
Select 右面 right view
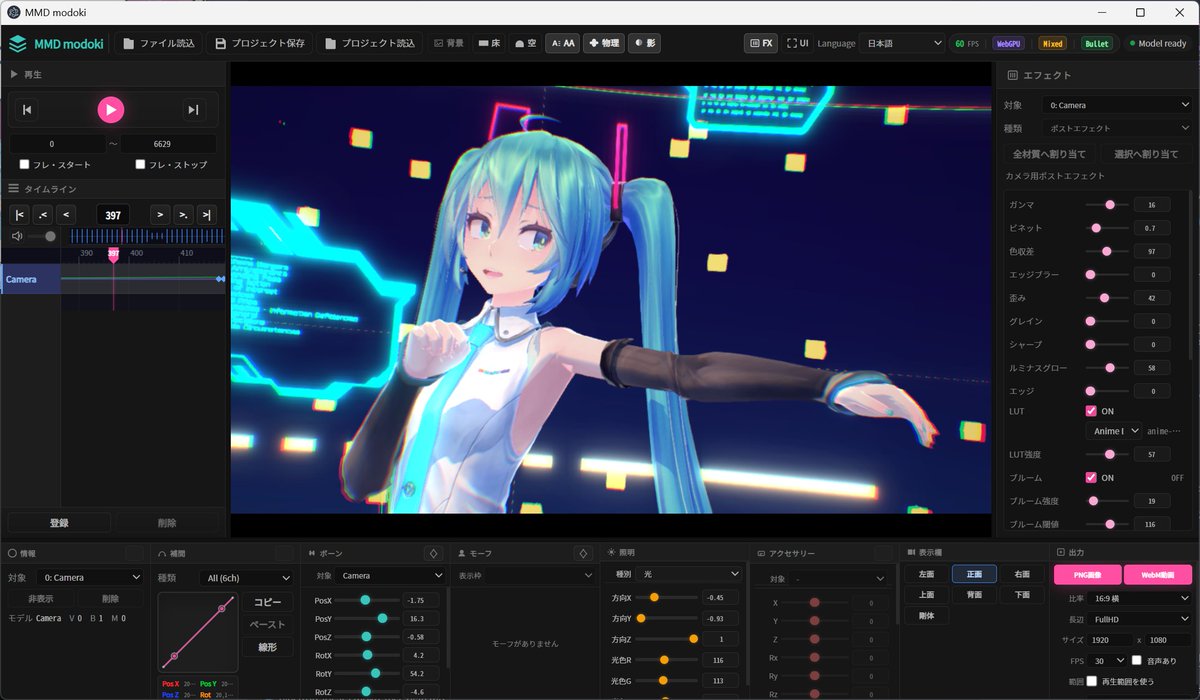(1022, 574)
